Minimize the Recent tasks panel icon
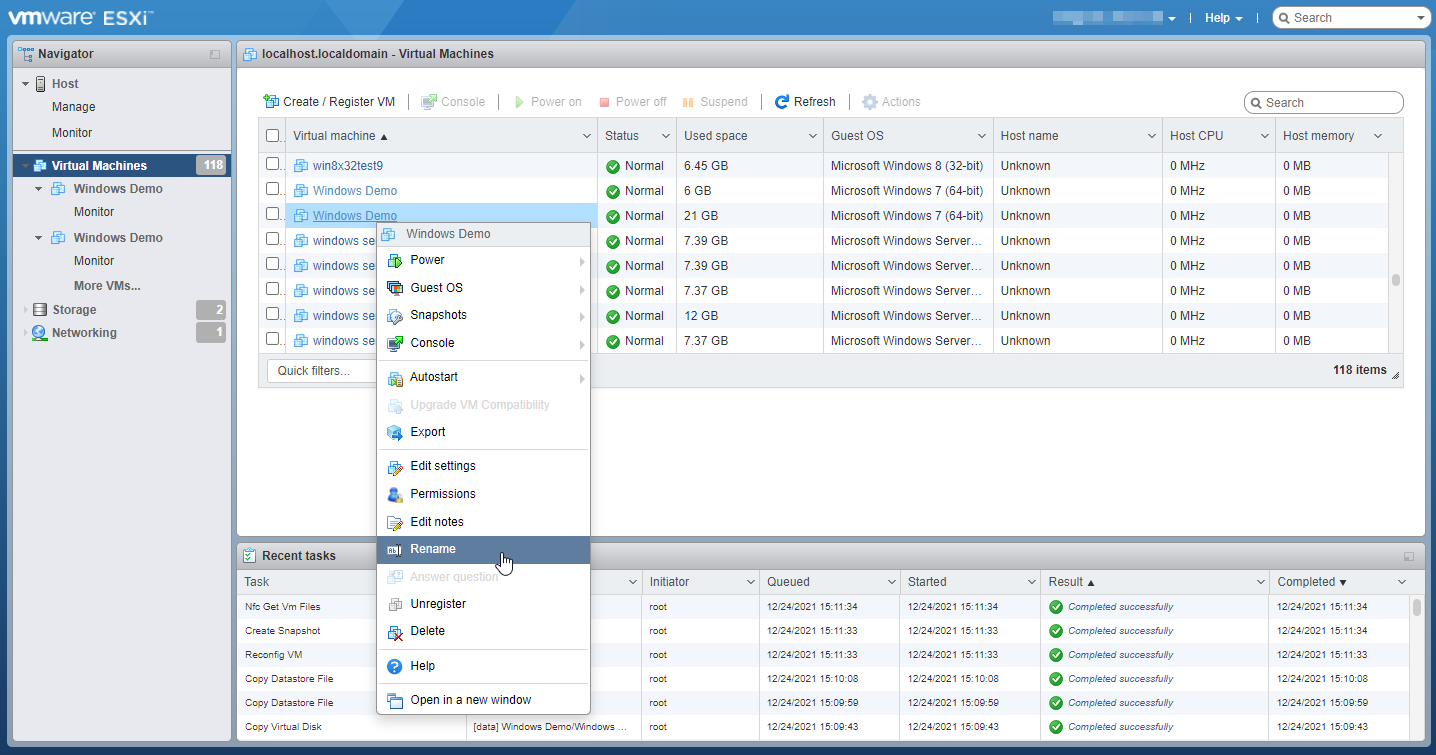The height and width of the screenshot is (755, 1436). click(x=1409, y=556)
